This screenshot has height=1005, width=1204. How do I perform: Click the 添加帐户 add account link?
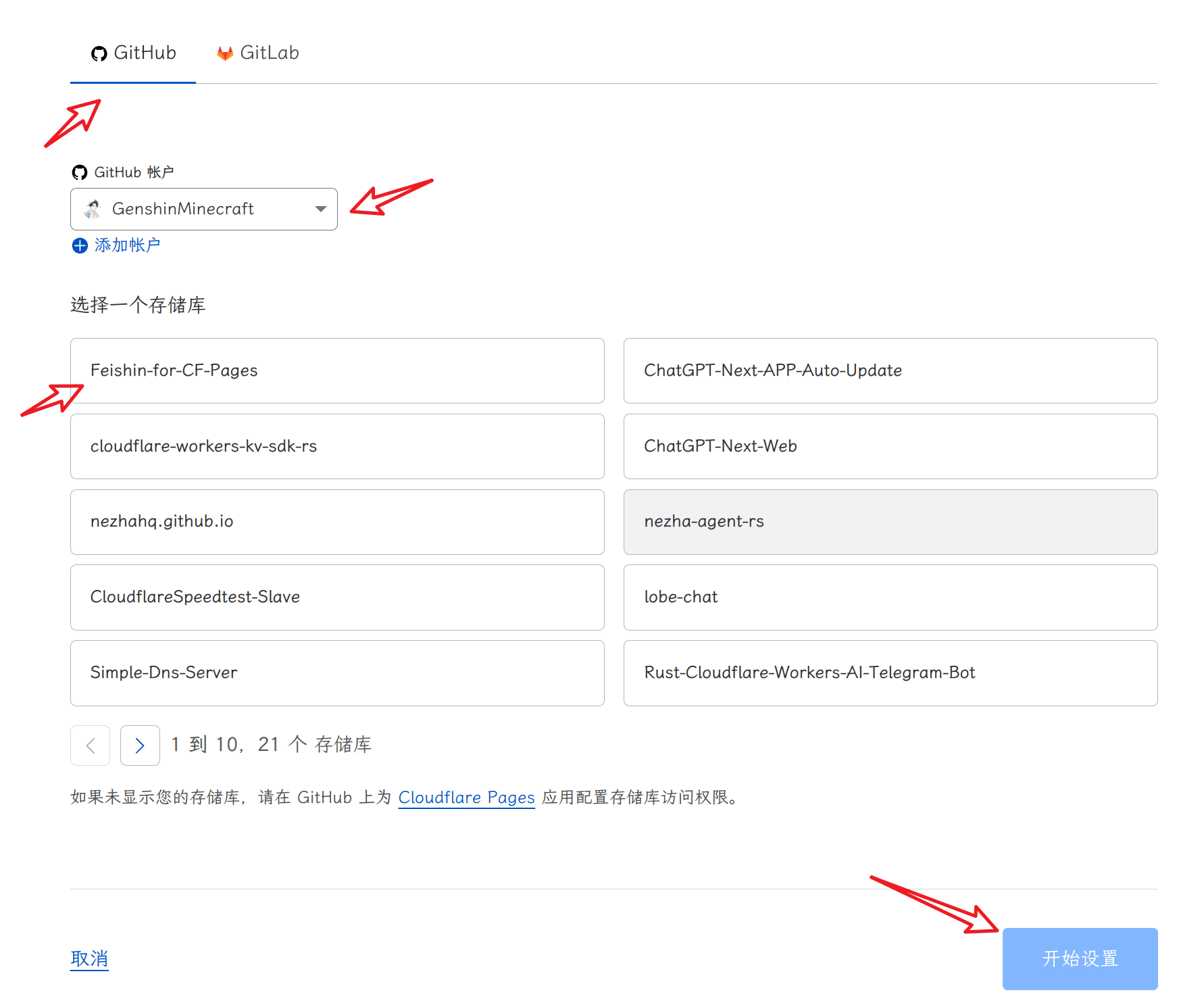127,245
